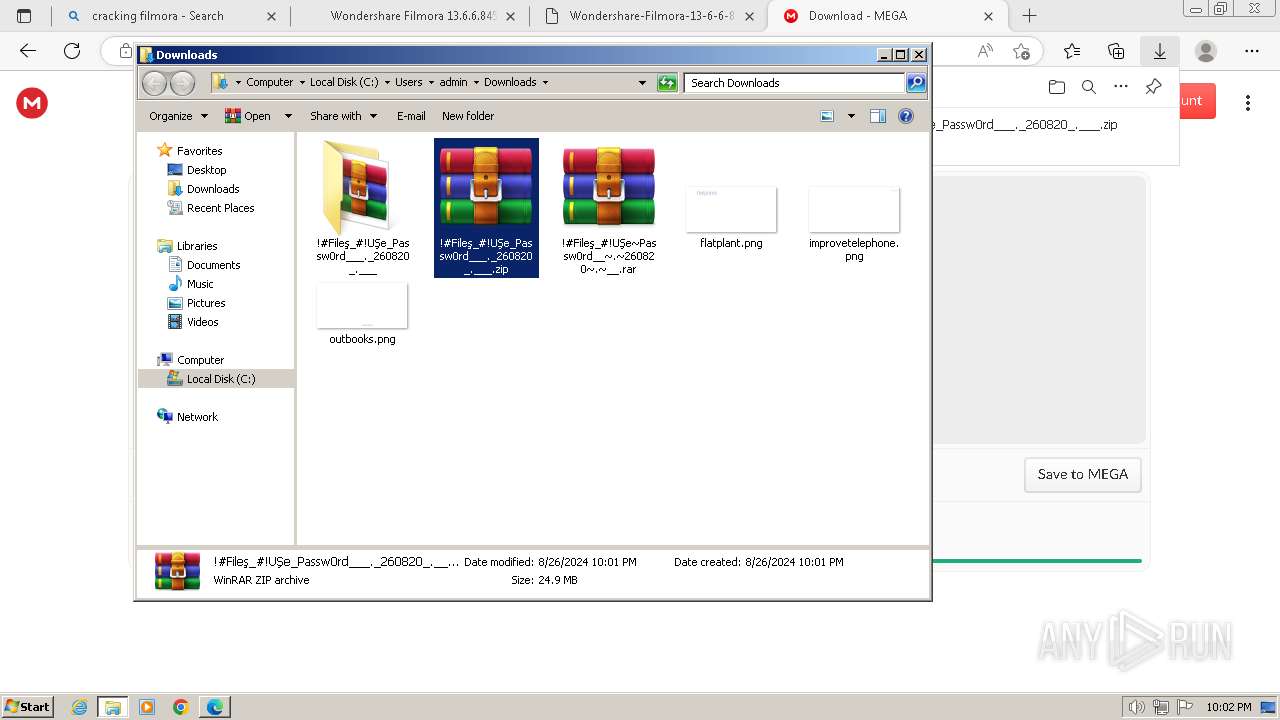
Task: Open Chrome from taskbar
Action: click(181, 706)
